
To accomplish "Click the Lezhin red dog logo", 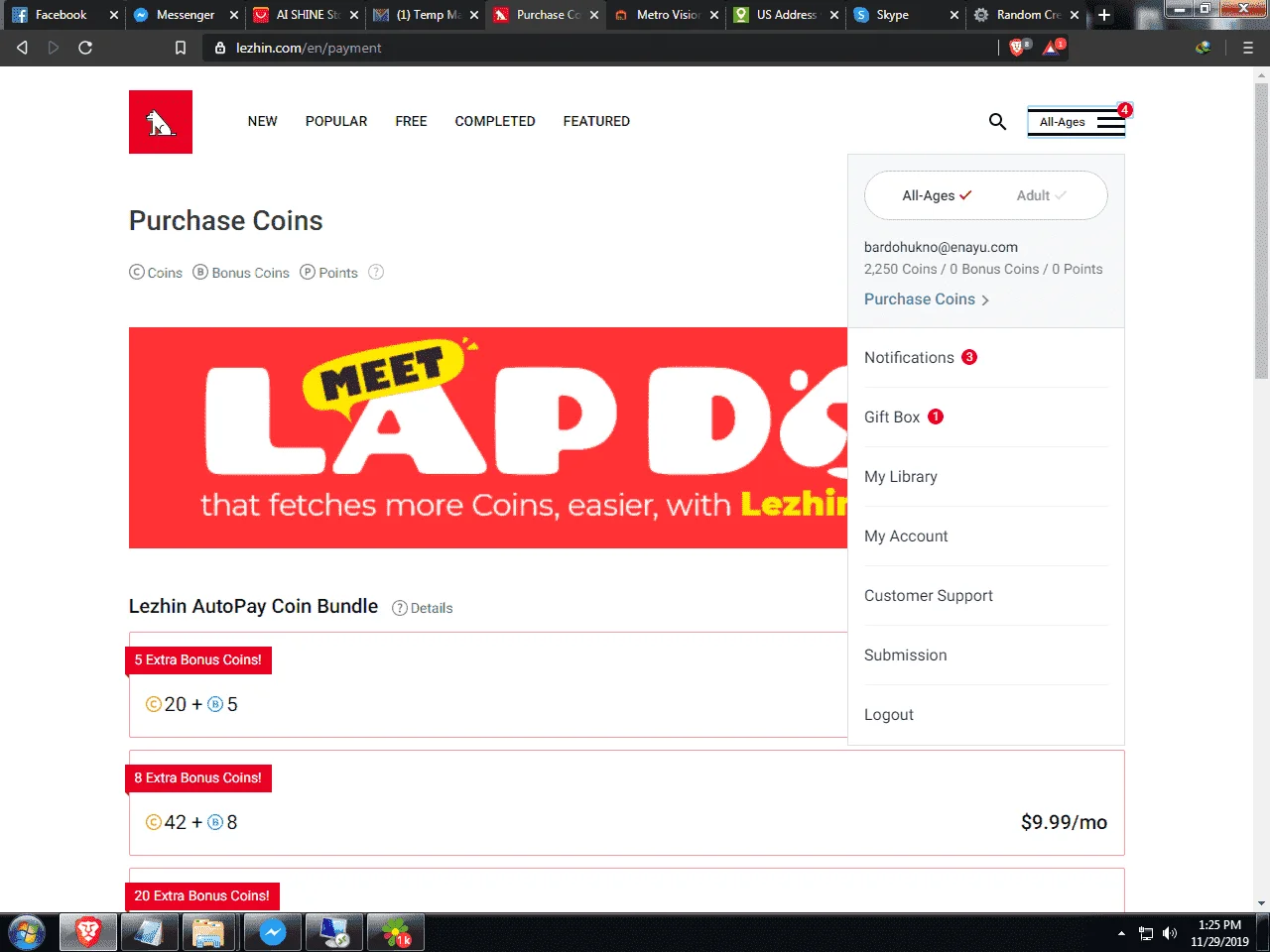I will pos(161,122).
